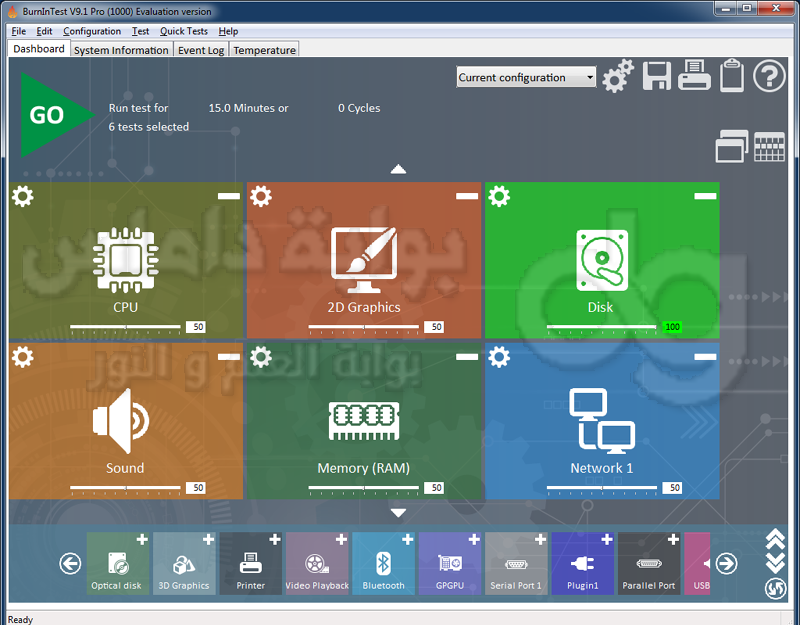
Task: Select the Serial Port 1 test tile
Action: [516, 563]
